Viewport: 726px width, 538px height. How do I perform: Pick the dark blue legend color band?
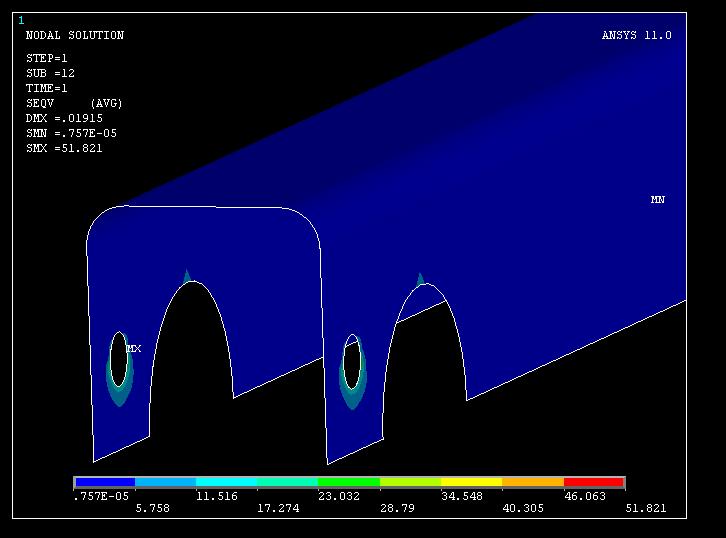(105, 482)
